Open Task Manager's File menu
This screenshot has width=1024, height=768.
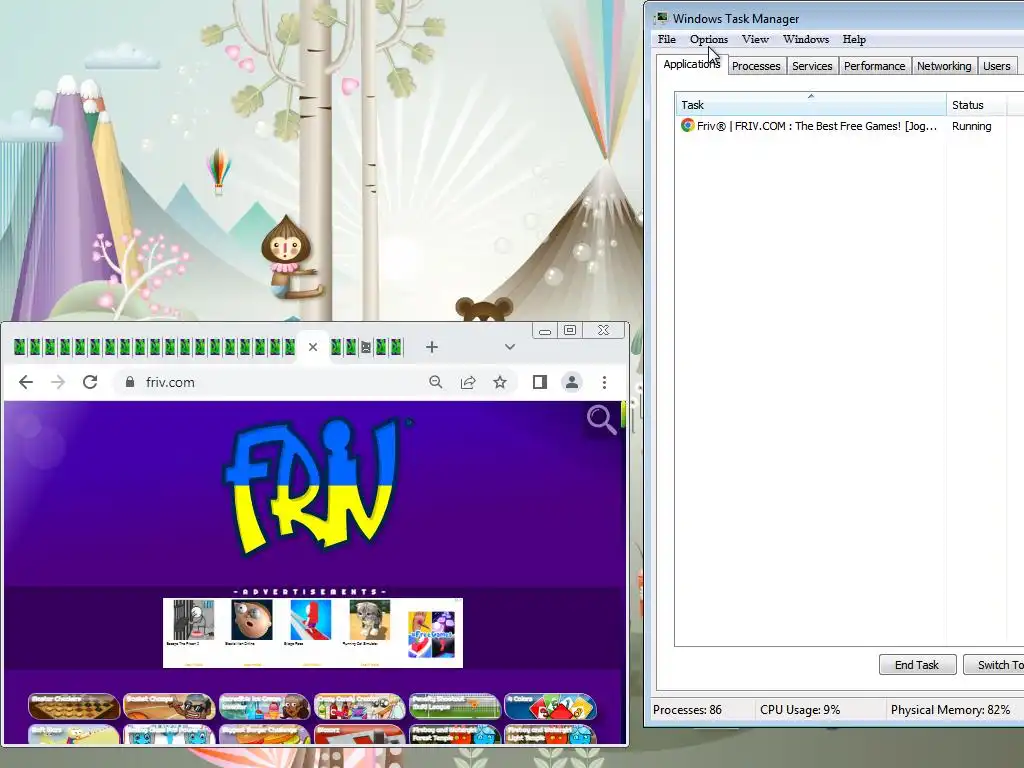click(667, 39)
